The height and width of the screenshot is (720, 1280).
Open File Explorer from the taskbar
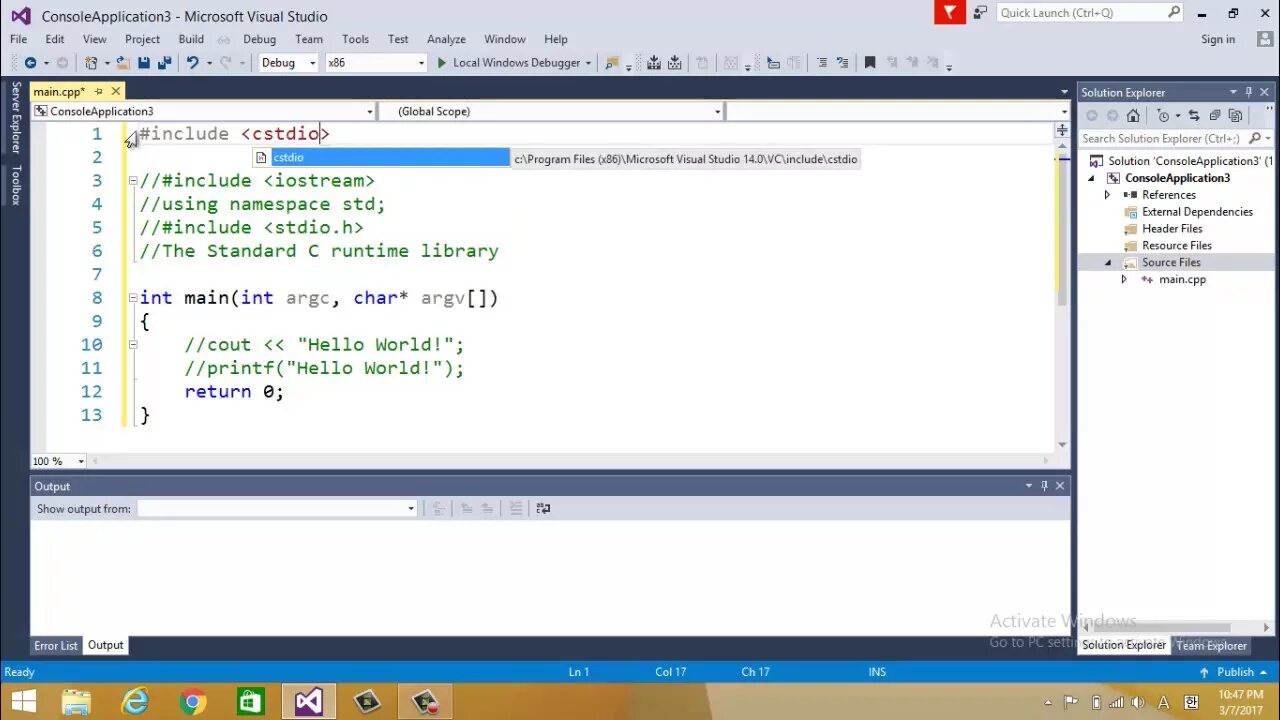[x=77, y=702]
